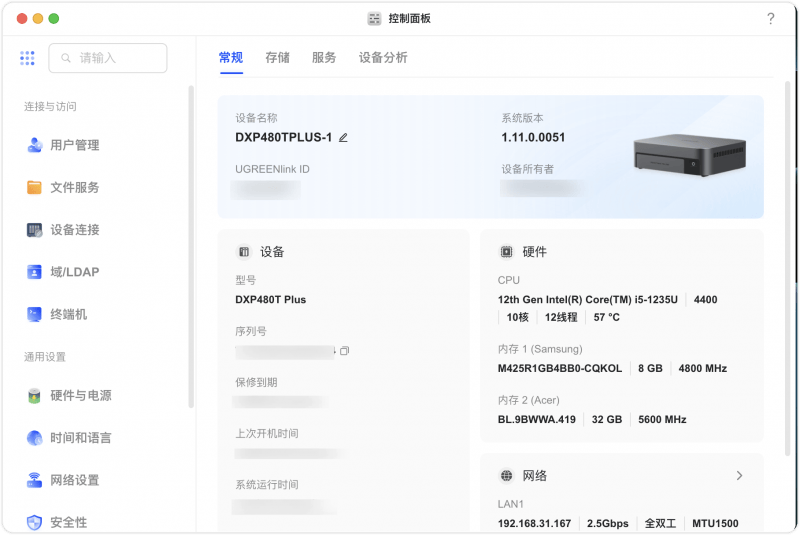Open 硬件与电源 settings label
Image resolution: width=800 pixels, height=535 pixels.
(81, 396)
